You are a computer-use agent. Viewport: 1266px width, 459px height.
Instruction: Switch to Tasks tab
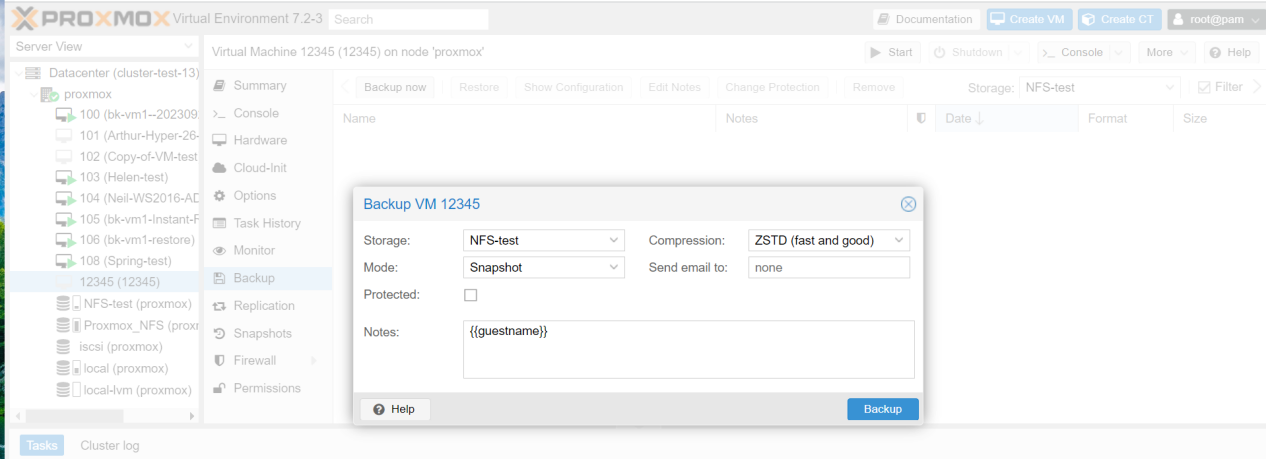coord(42,445)
